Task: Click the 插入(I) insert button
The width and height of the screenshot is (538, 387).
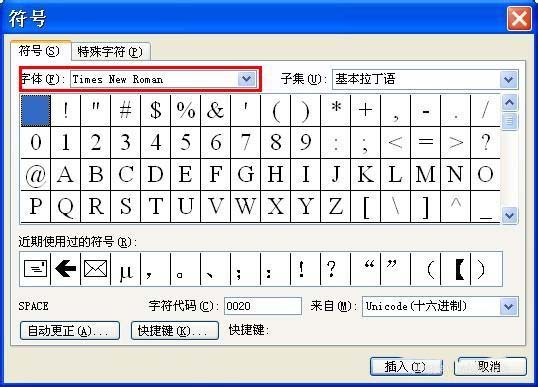Action: coord(406,367)
